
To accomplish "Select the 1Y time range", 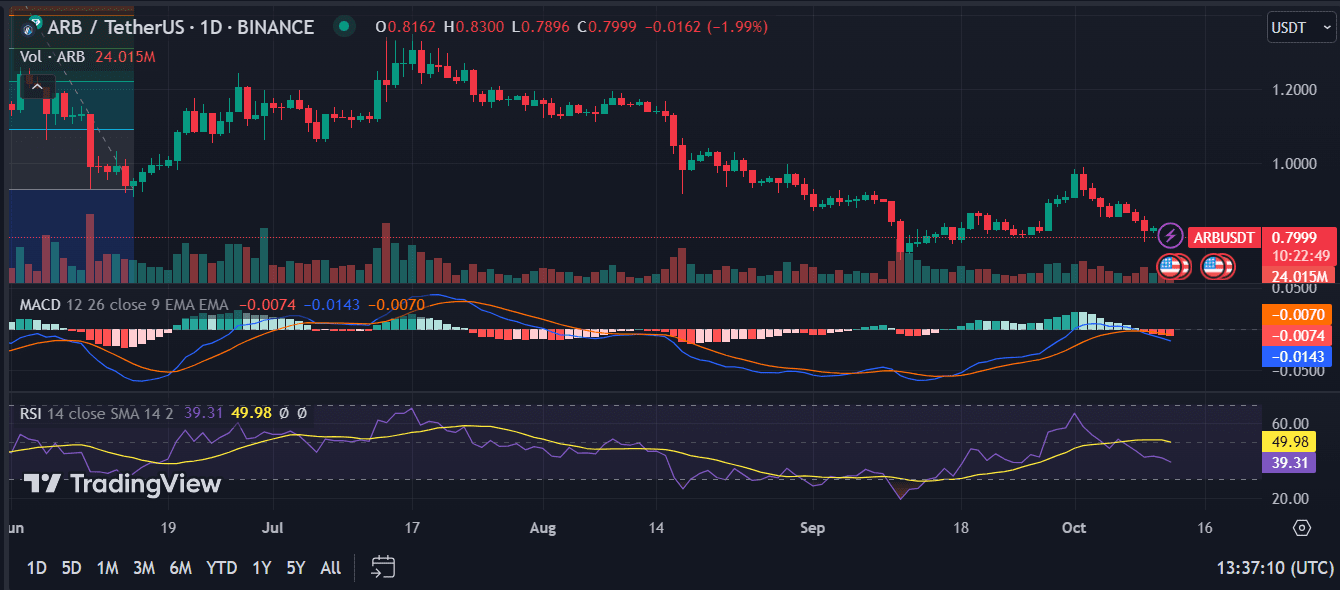I will 261,568.
